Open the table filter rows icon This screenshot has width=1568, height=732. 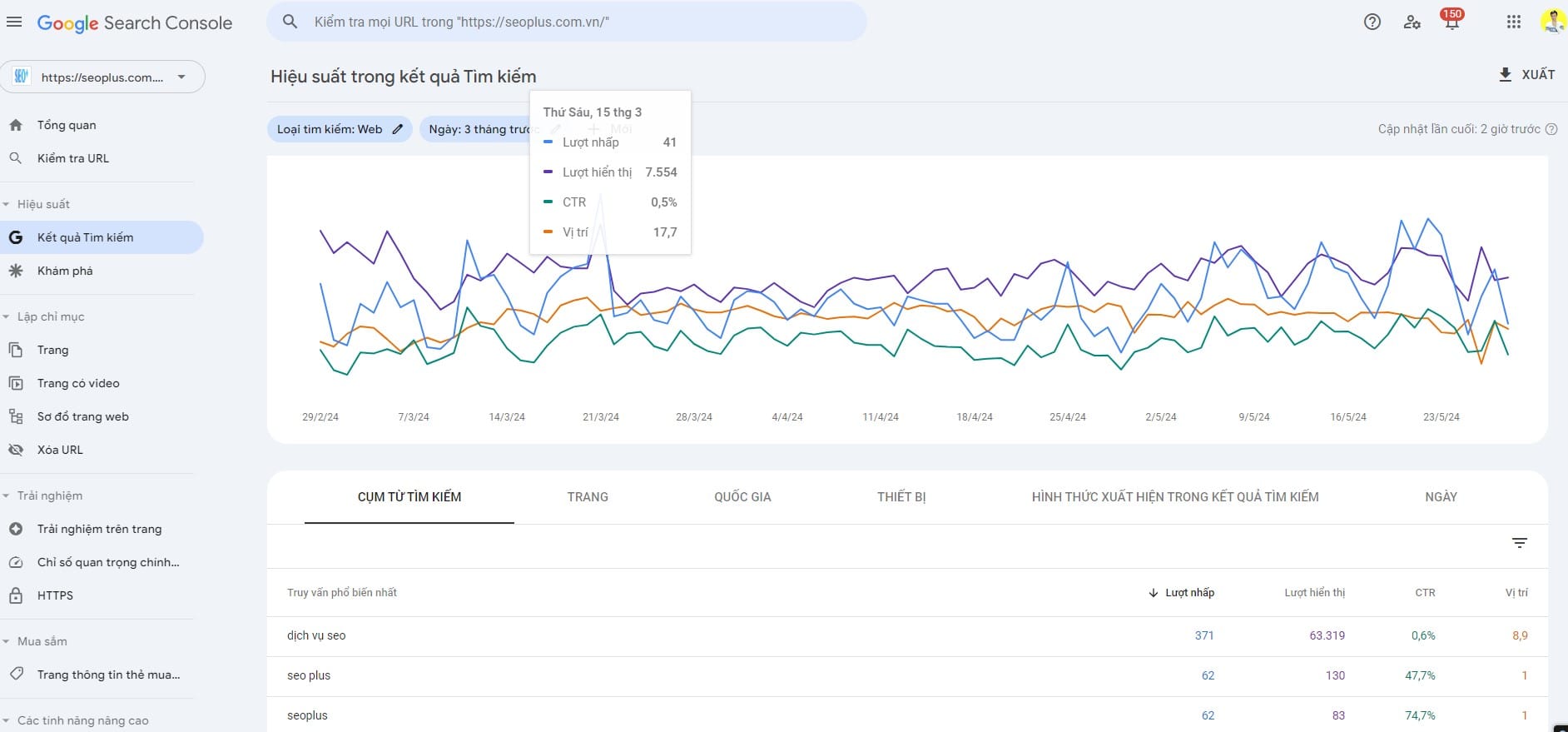tap(1520, 543)
